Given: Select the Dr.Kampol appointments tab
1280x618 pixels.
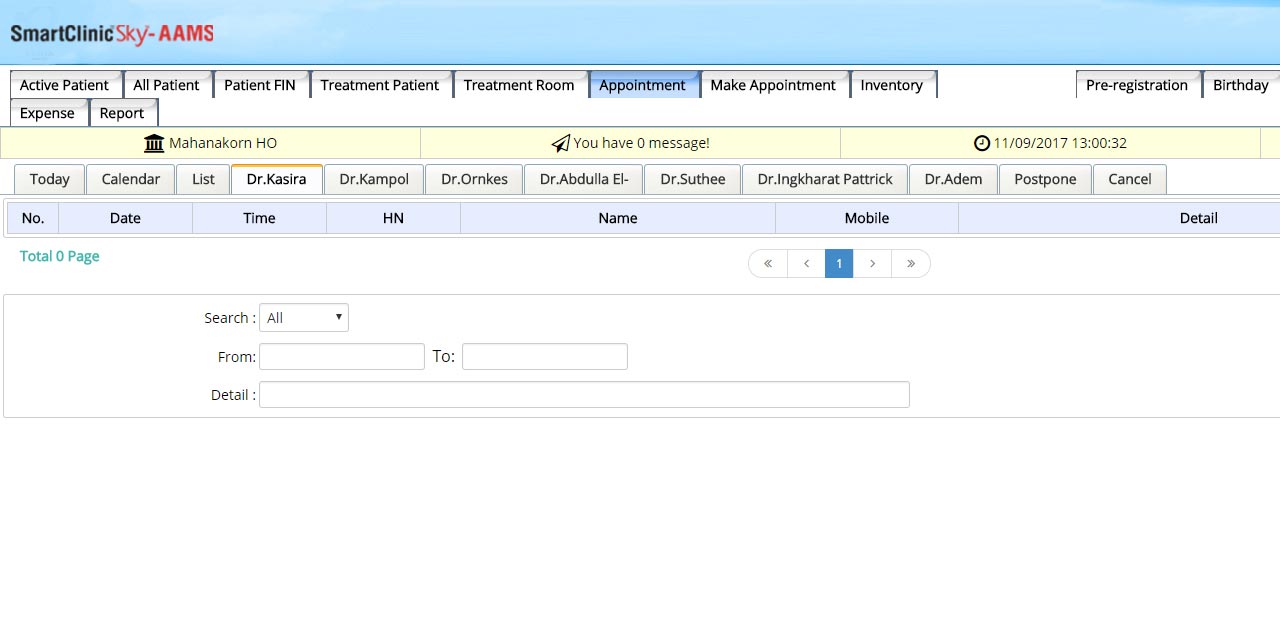Looking at the screenshot, I should (374, 179).
